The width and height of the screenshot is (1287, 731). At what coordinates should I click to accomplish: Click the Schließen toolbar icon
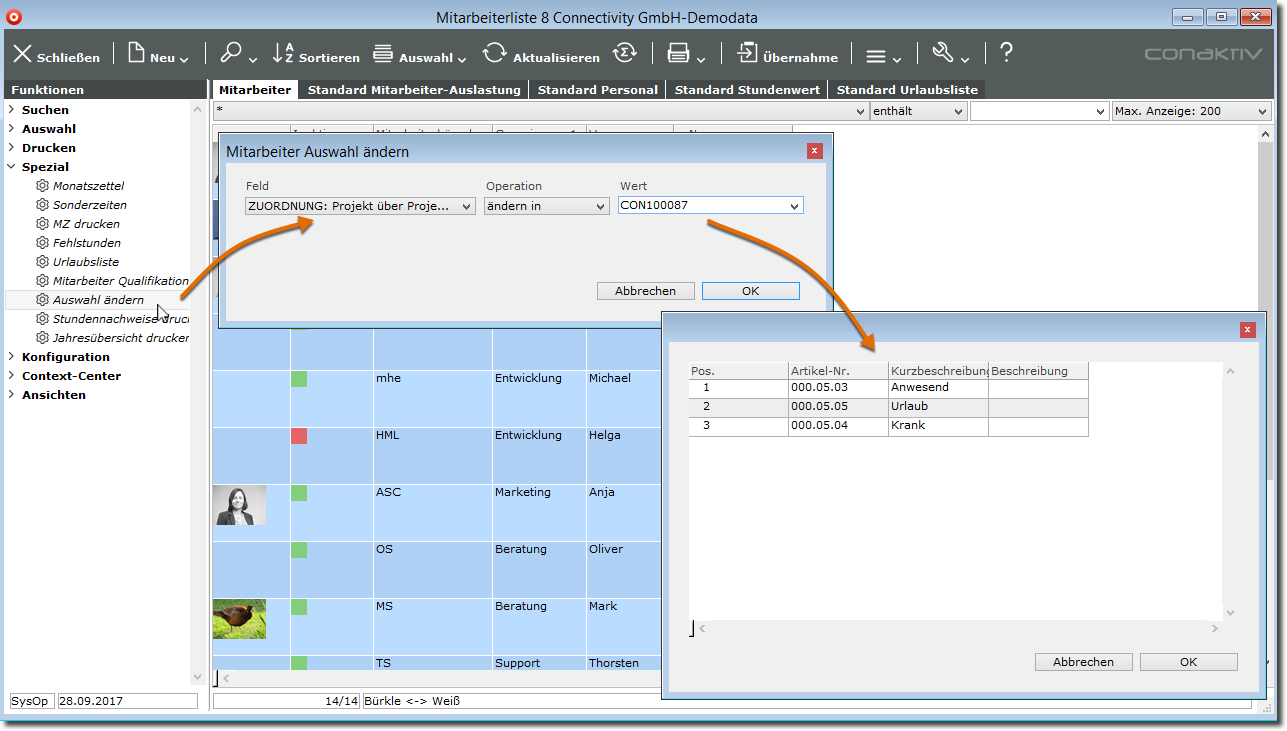(23, 54)
